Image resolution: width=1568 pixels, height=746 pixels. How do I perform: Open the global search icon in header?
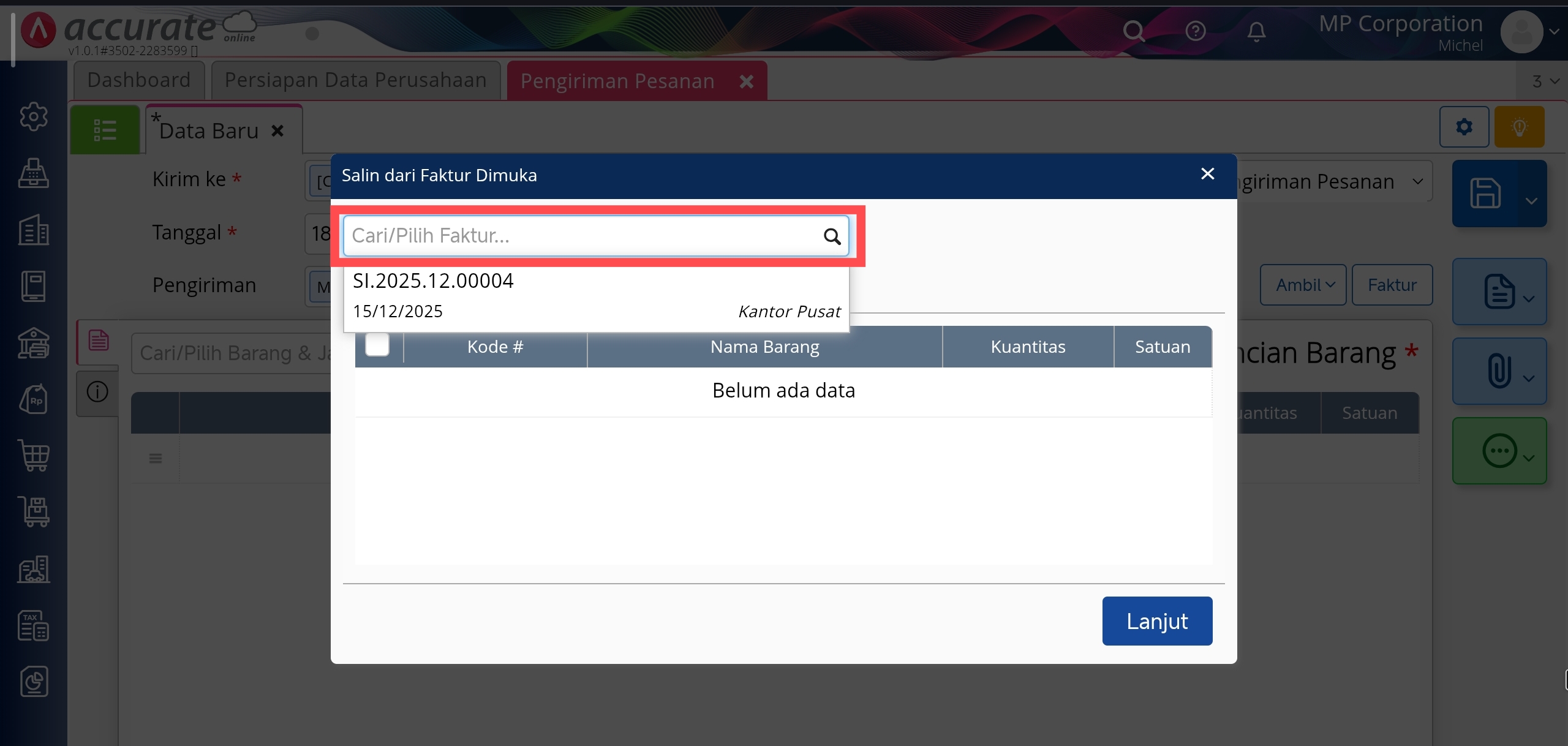coord(1133,31)
